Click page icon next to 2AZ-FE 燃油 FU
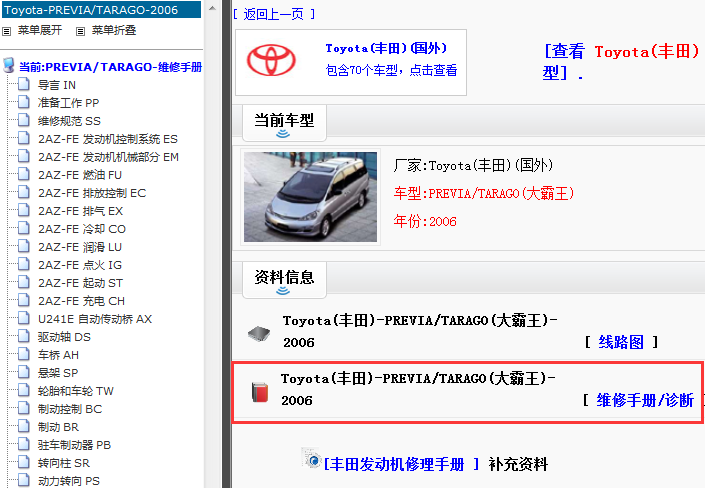Screen dimensions: 705x488 [24, 174]
